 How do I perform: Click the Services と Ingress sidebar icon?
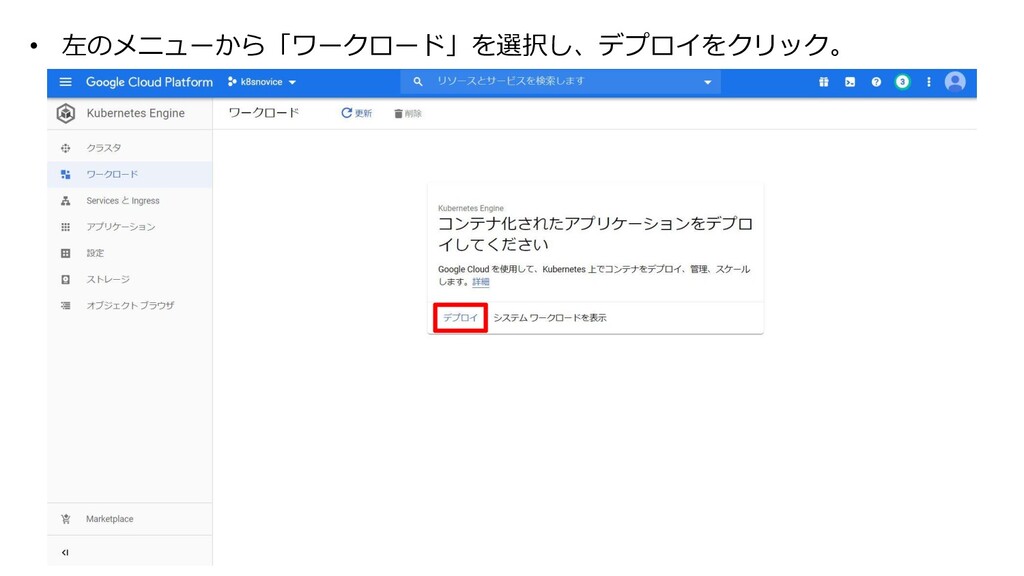click(x=65, y=200)
